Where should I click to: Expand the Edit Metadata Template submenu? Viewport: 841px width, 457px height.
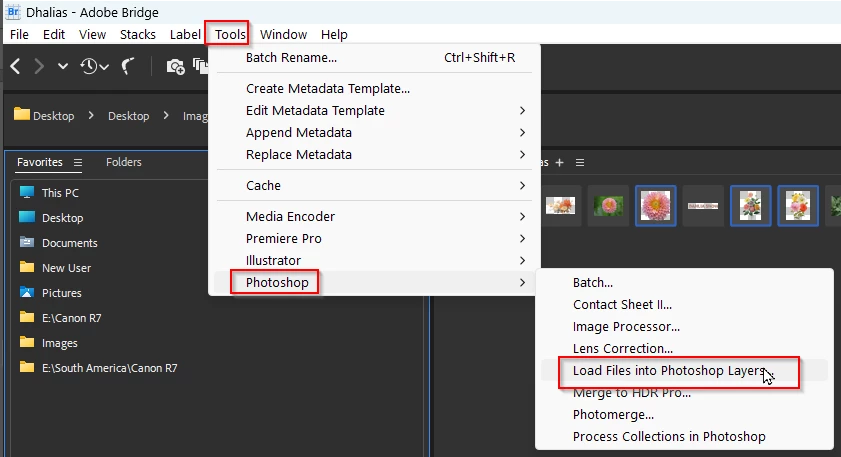[374, 110]
